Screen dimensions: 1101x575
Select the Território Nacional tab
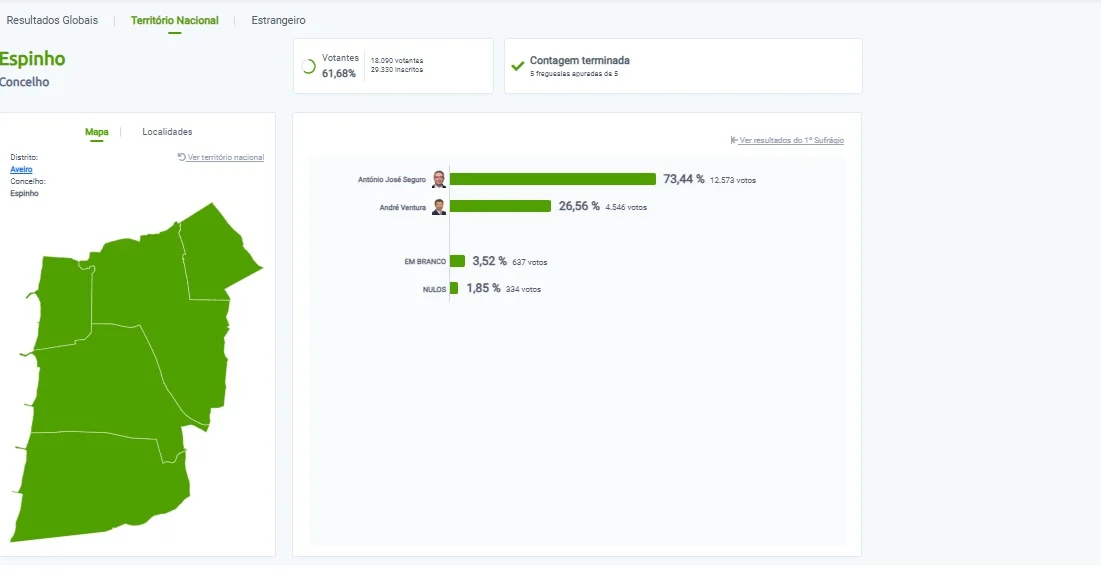coord(174,20)
